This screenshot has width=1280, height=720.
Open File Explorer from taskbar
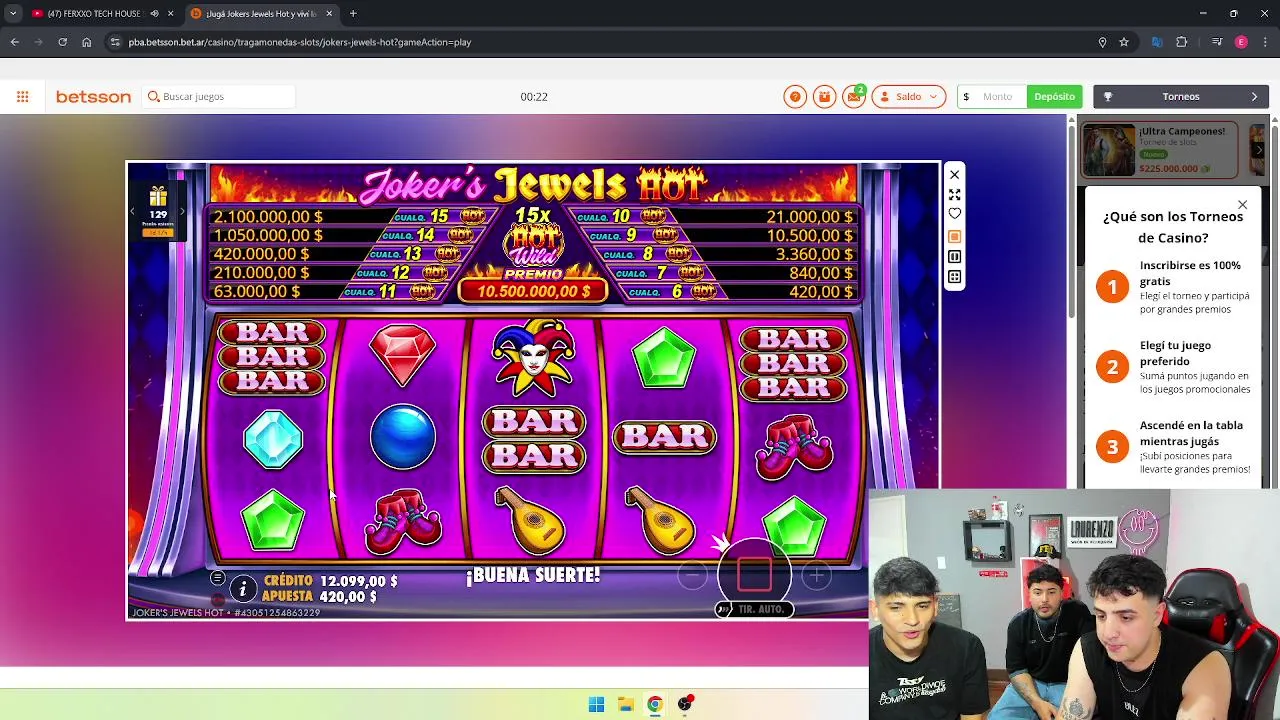click(625, 704)
